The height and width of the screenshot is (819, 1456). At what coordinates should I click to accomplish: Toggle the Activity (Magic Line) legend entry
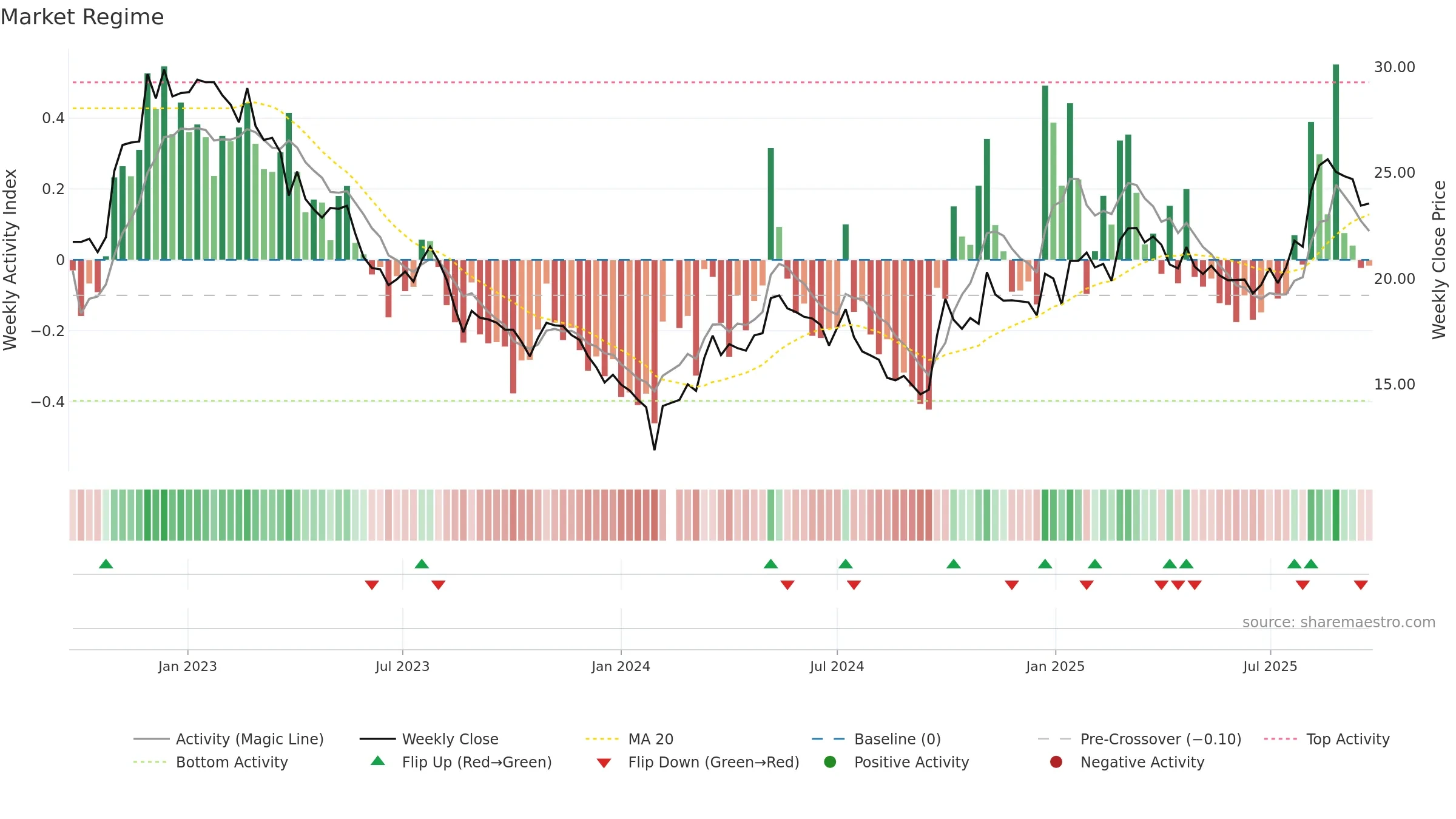[x=229, y=739]
